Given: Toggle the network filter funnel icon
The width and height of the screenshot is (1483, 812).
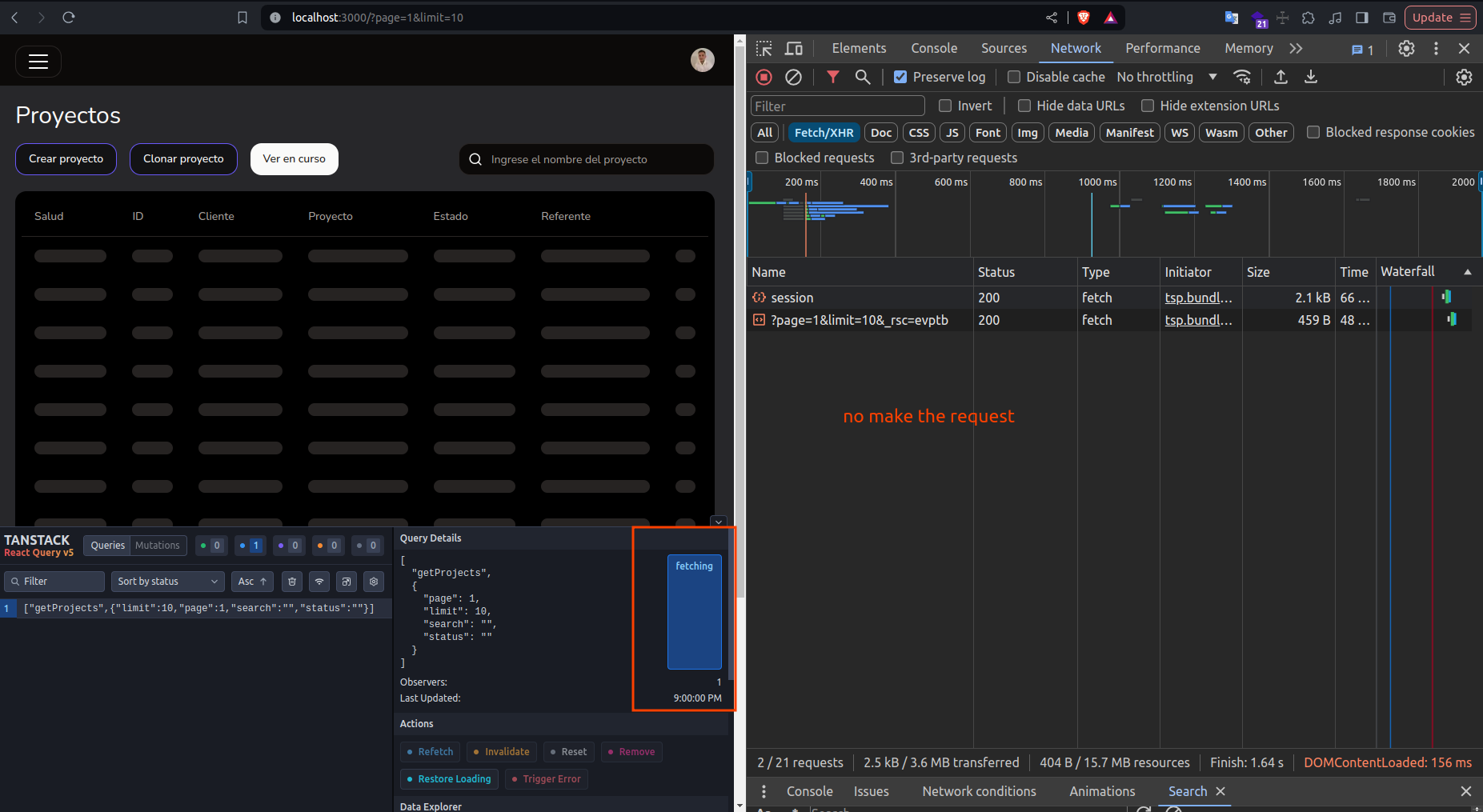Looking at the screenshot, I should [x=833, y=77].
